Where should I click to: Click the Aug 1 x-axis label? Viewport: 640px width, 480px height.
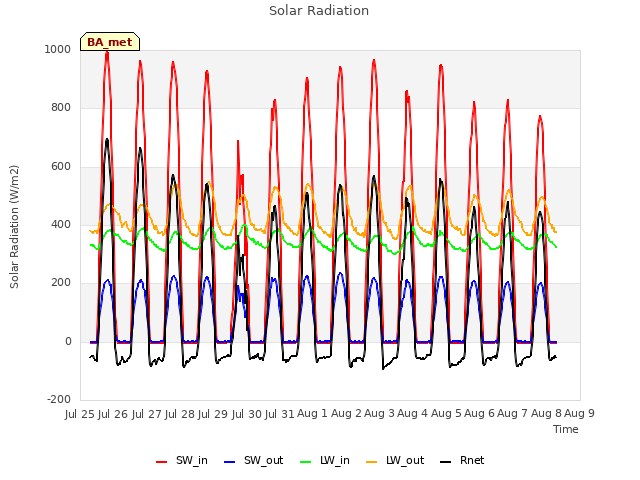(312, 414)
